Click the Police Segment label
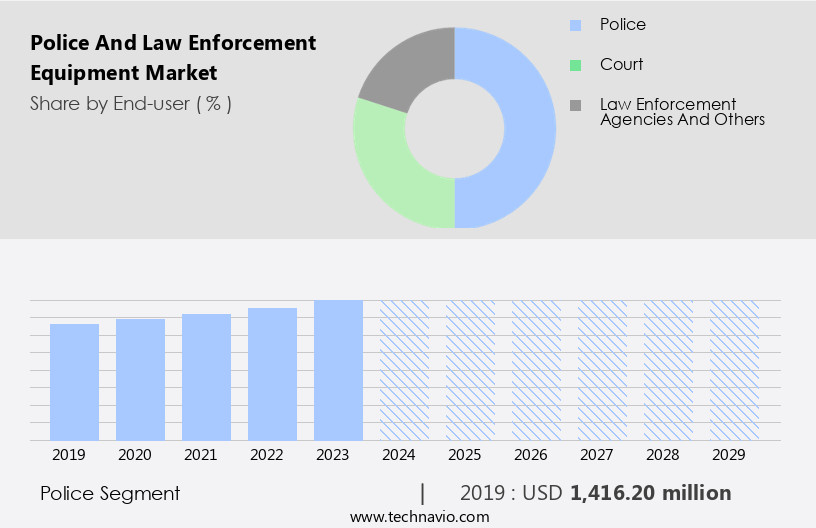 pyautogui.click(x=110, y=493)
